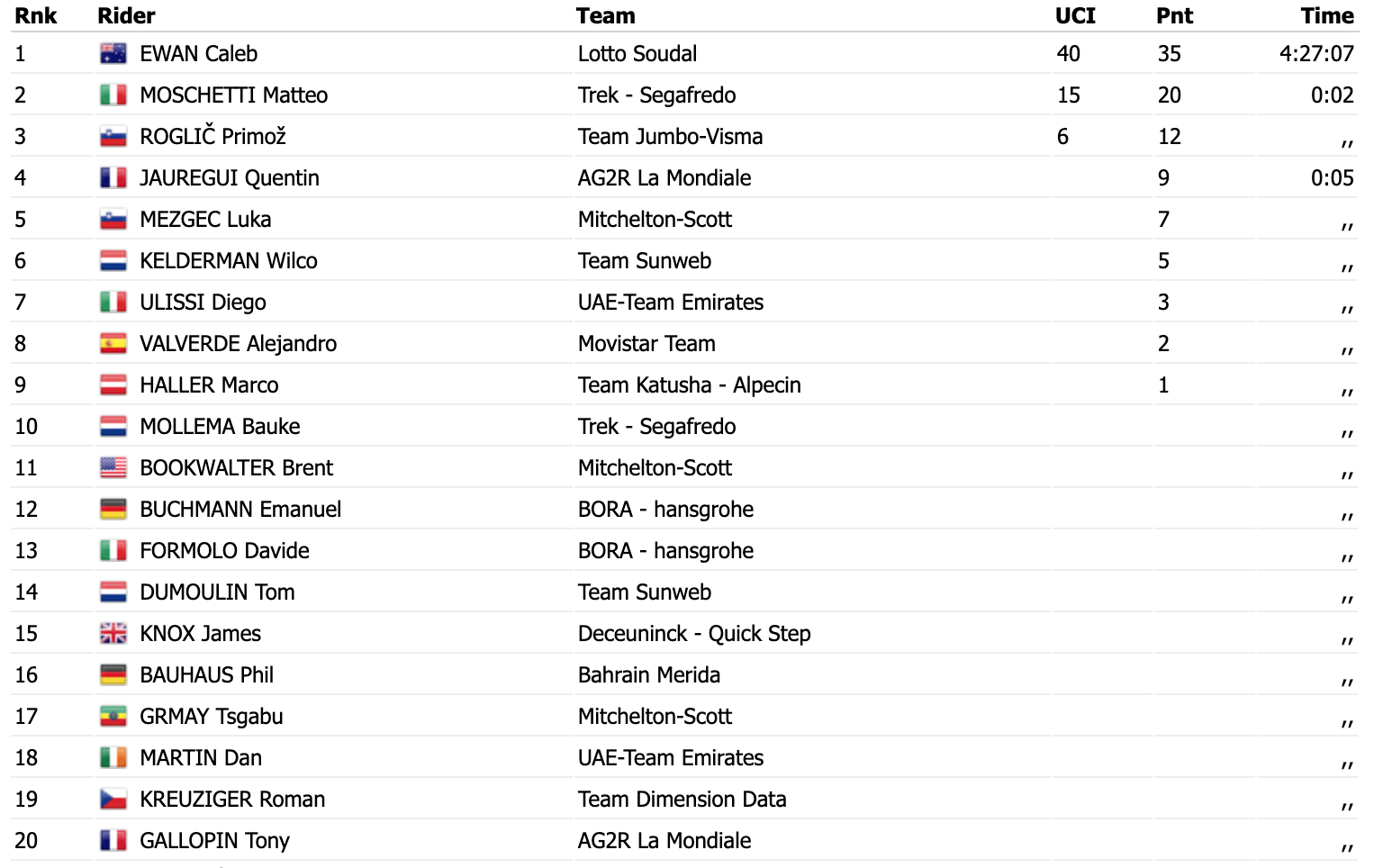Click the Irish flag beside MARTIN Dan

coord(113,758)
